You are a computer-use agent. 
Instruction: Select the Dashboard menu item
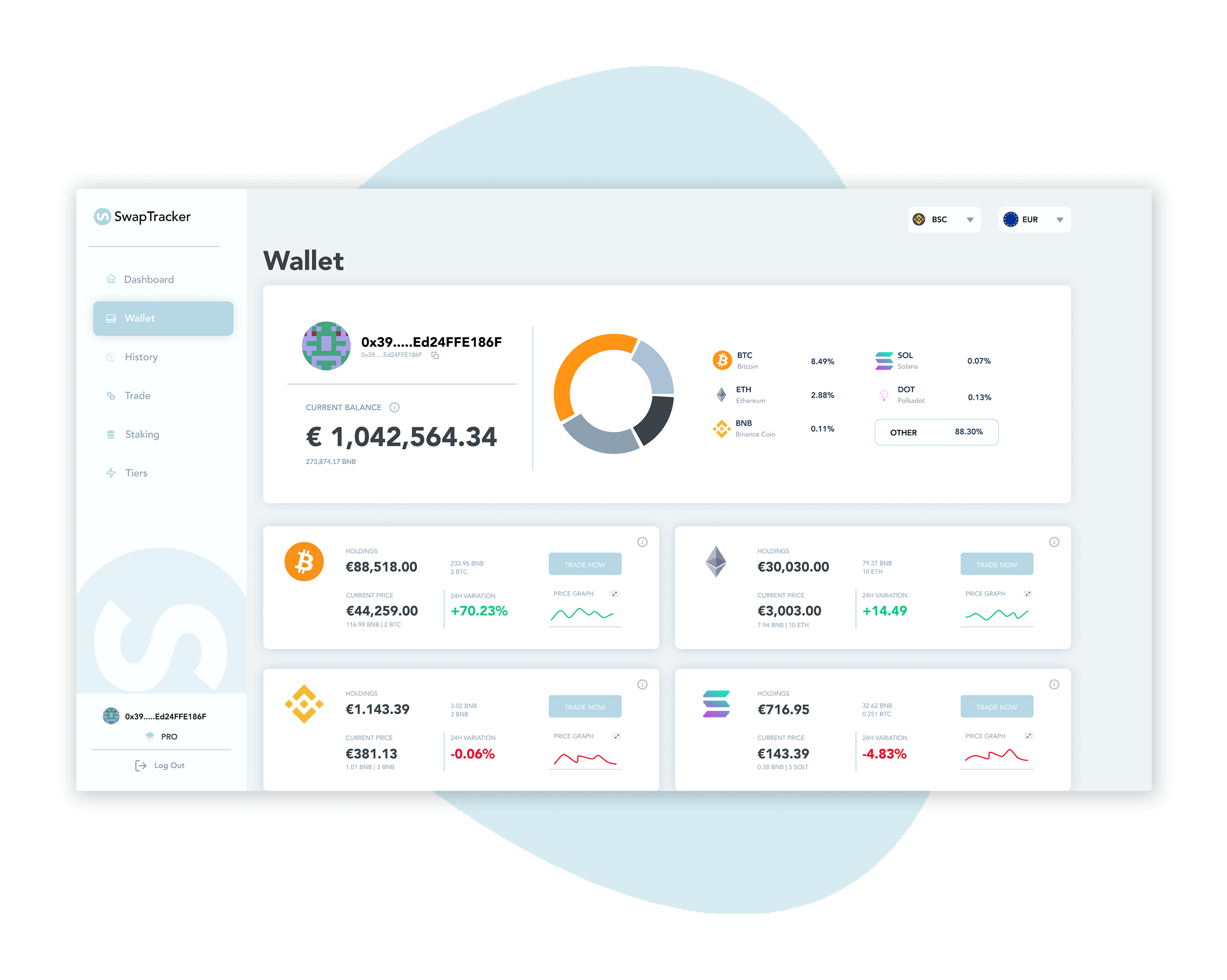click(x=148, y=279)
